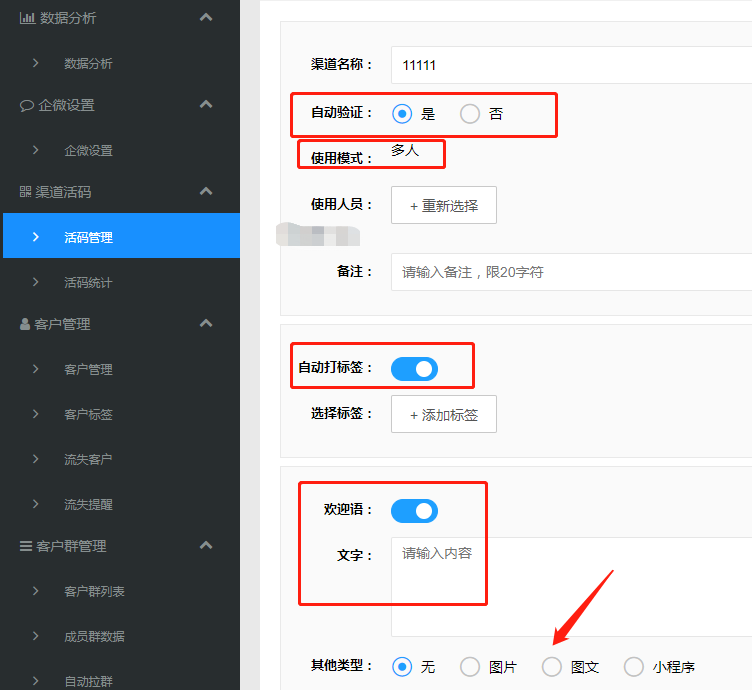Click the bar chart icon beside 数据分析
This screenshot has width=752, height=690.
[x=27, y=18]
